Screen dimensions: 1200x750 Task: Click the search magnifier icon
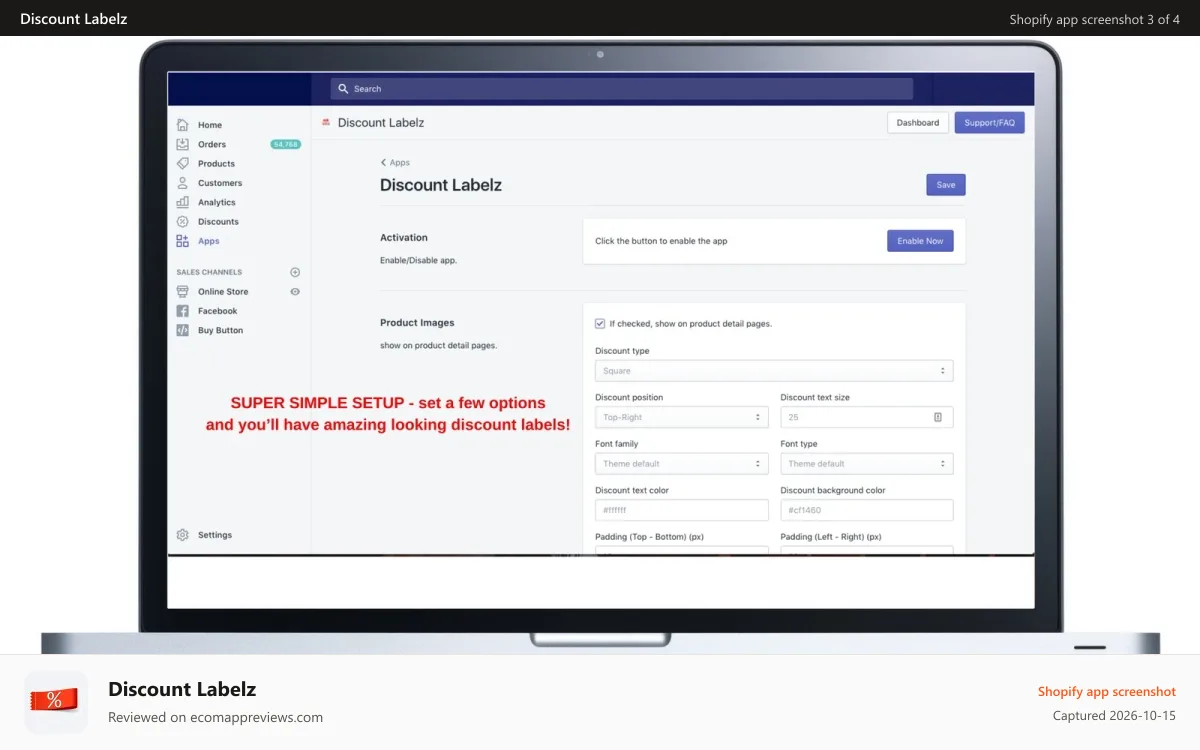pyautogui.click(x=343, y=89)
